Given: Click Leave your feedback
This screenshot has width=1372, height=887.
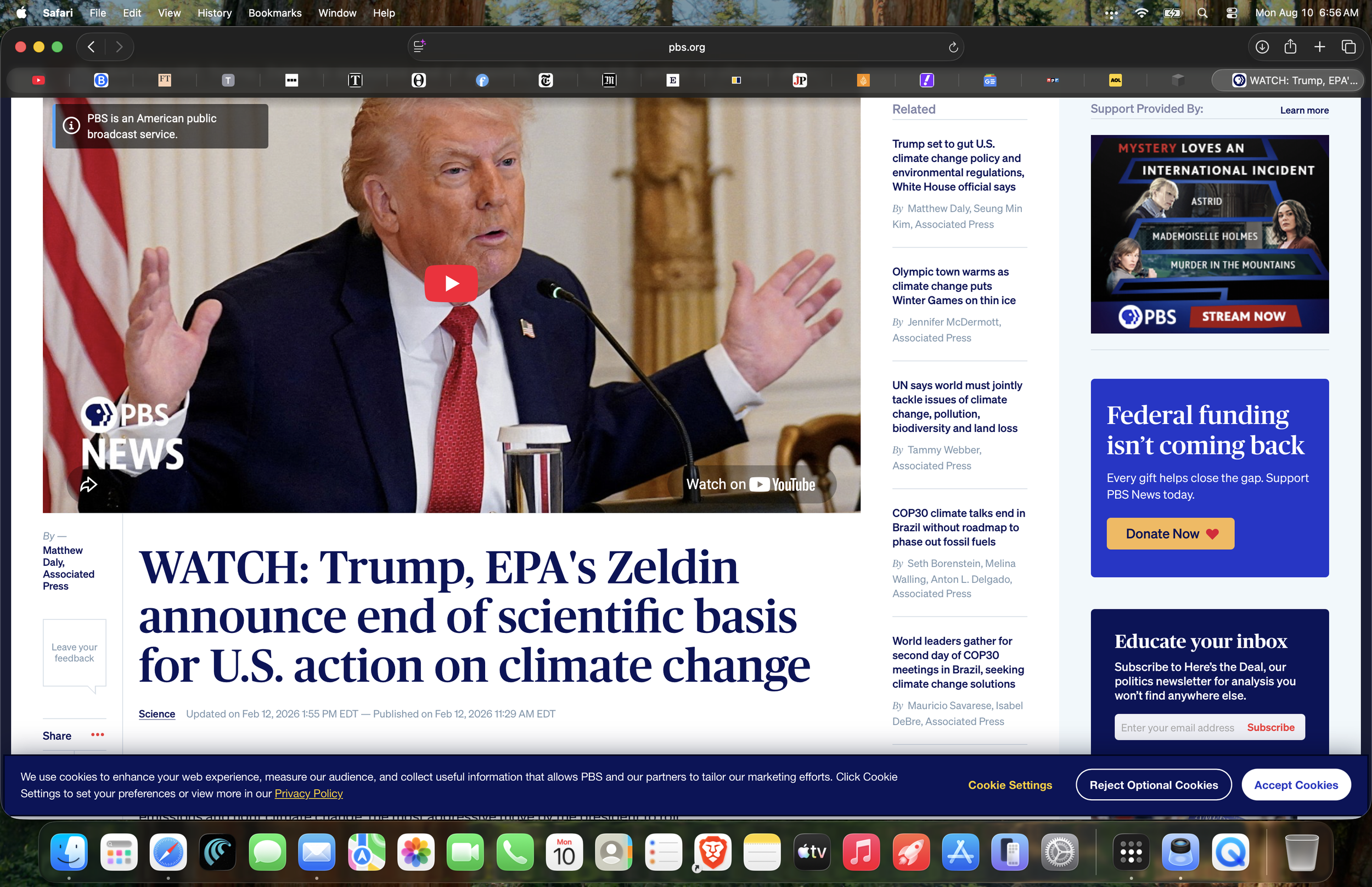Looking at the screenshot, I should click(74, 653).
